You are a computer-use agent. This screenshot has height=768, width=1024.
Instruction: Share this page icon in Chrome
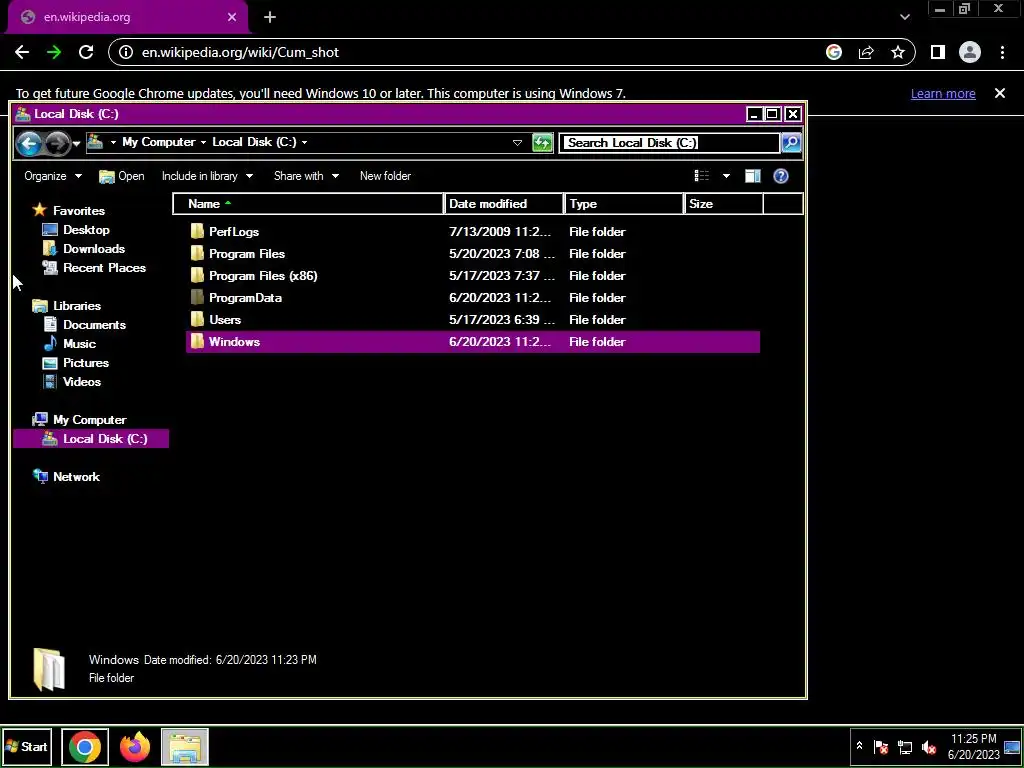[866, 52]
